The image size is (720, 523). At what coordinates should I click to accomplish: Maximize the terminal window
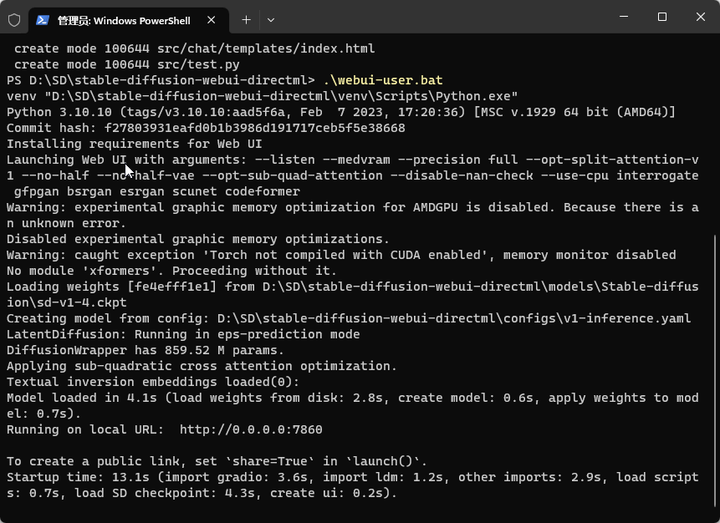[x=662, y=17]
